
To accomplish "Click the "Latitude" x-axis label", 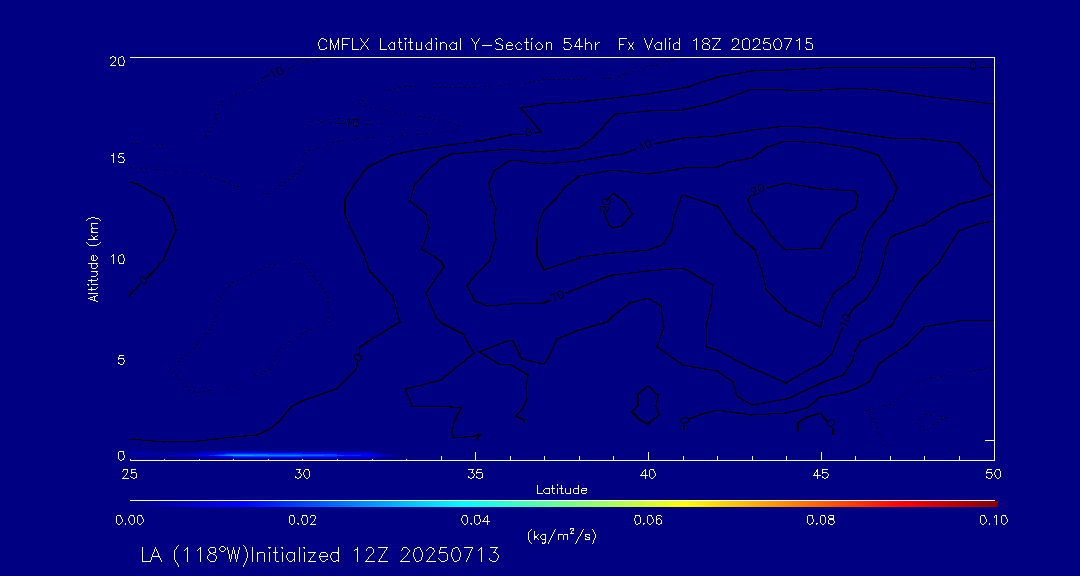I will click(x=561, y=489).
